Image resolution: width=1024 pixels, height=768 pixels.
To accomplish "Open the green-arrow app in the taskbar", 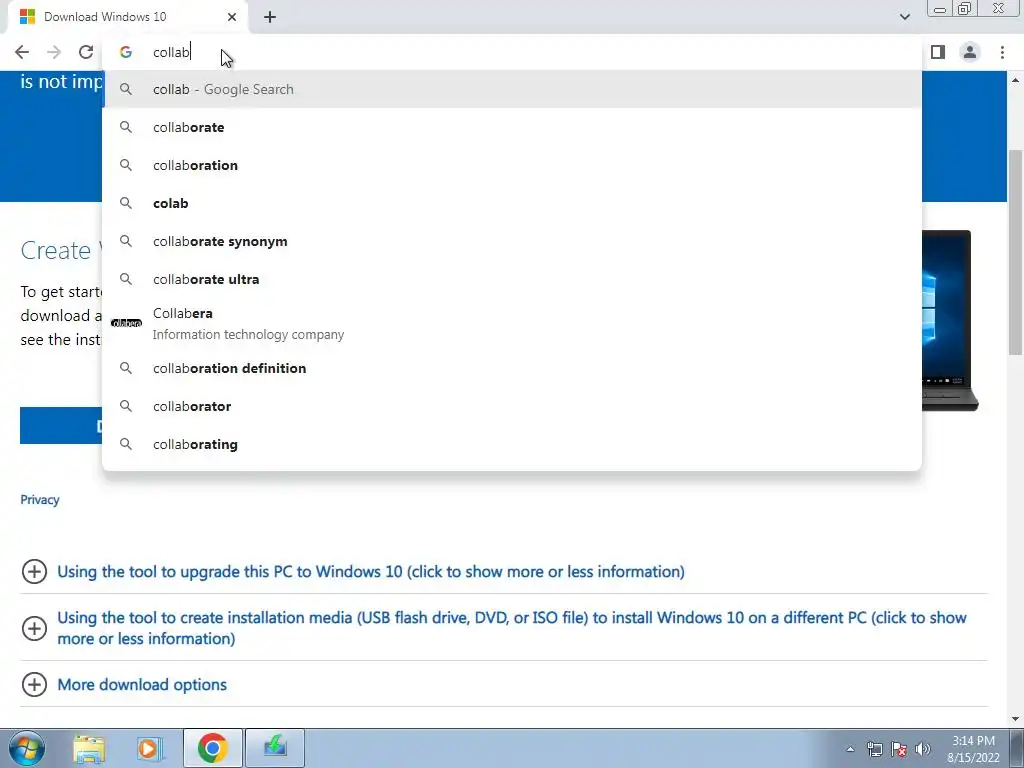I will [275, 748].
